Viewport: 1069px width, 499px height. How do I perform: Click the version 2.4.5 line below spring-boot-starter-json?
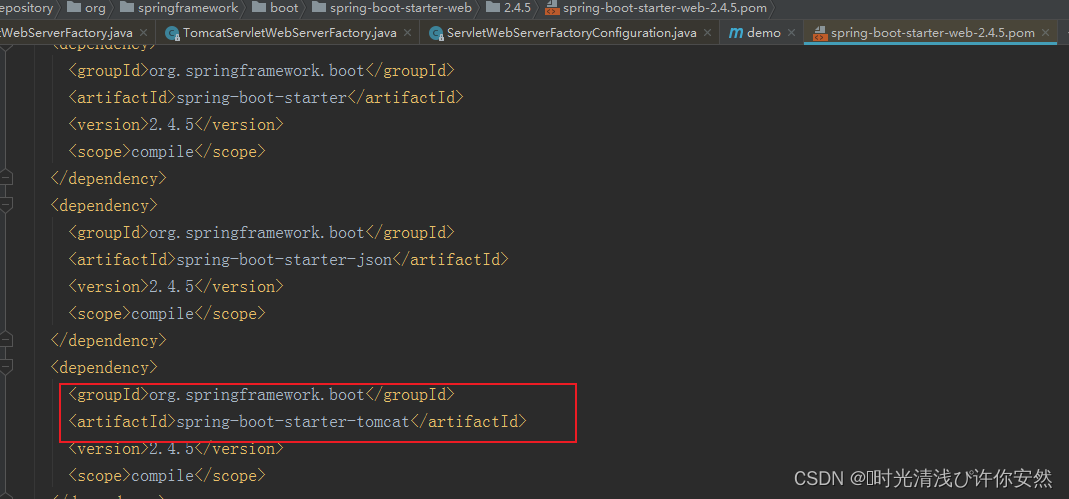[175, 286]
